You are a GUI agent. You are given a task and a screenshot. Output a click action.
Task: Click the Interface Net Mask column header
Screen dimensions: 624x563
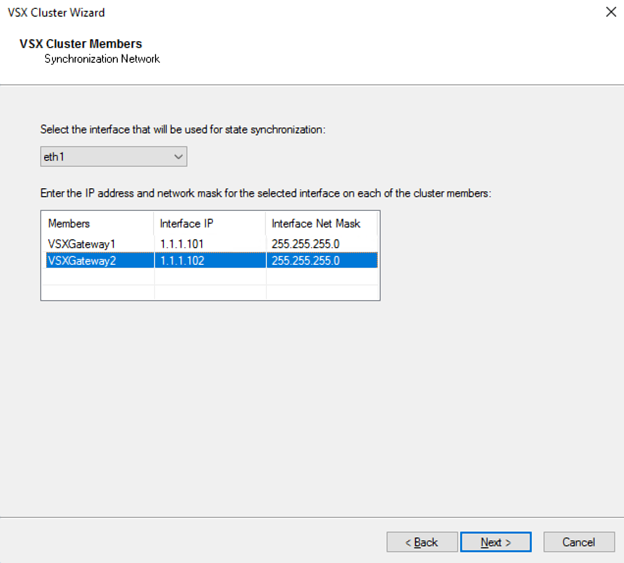322,224
